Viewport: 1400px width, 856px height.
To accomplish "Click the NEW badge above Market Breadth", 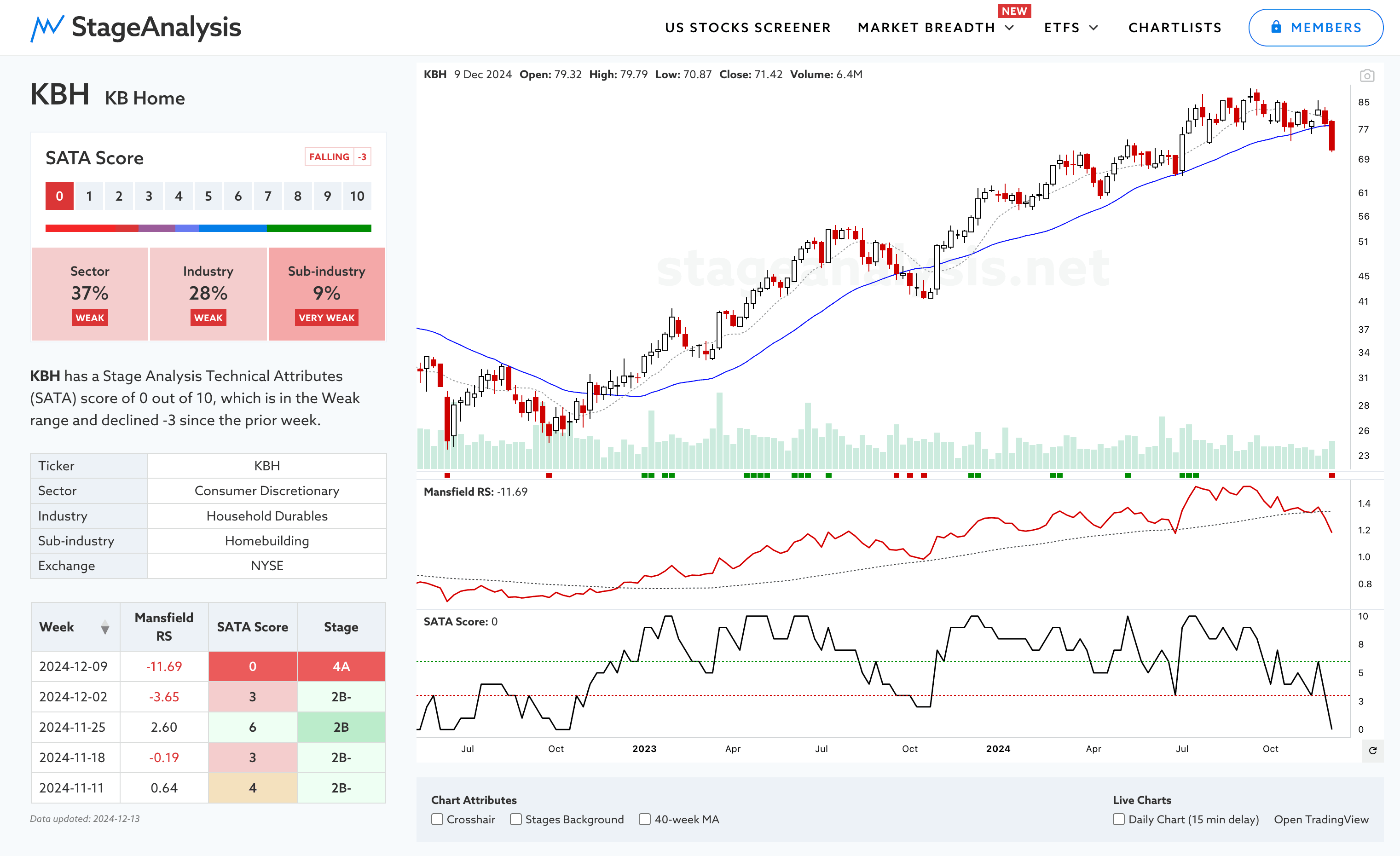I will click(1014, 12).
